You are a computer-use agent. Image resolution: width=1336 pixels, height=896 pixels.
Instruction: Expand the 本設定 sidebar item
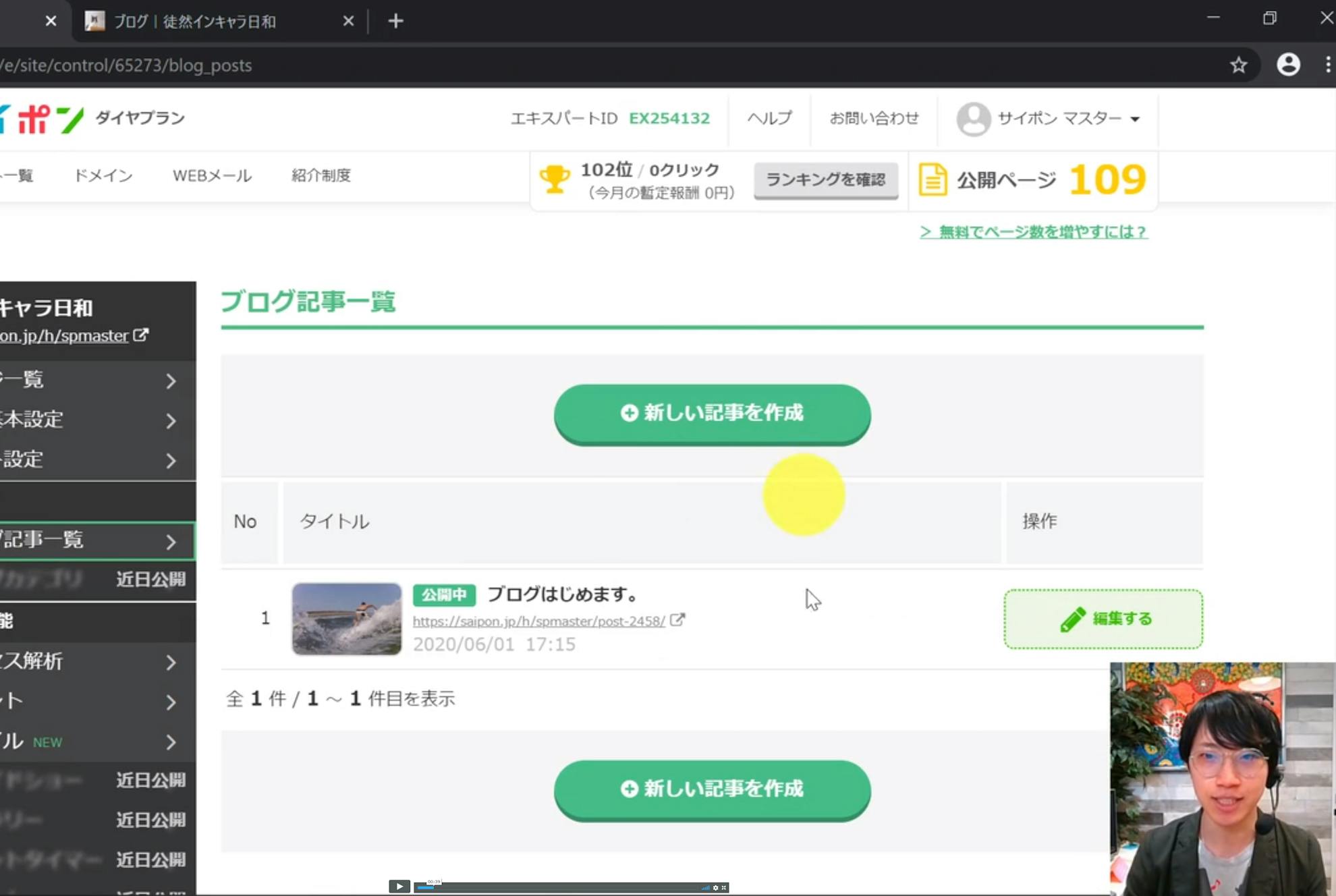[98, 420]
